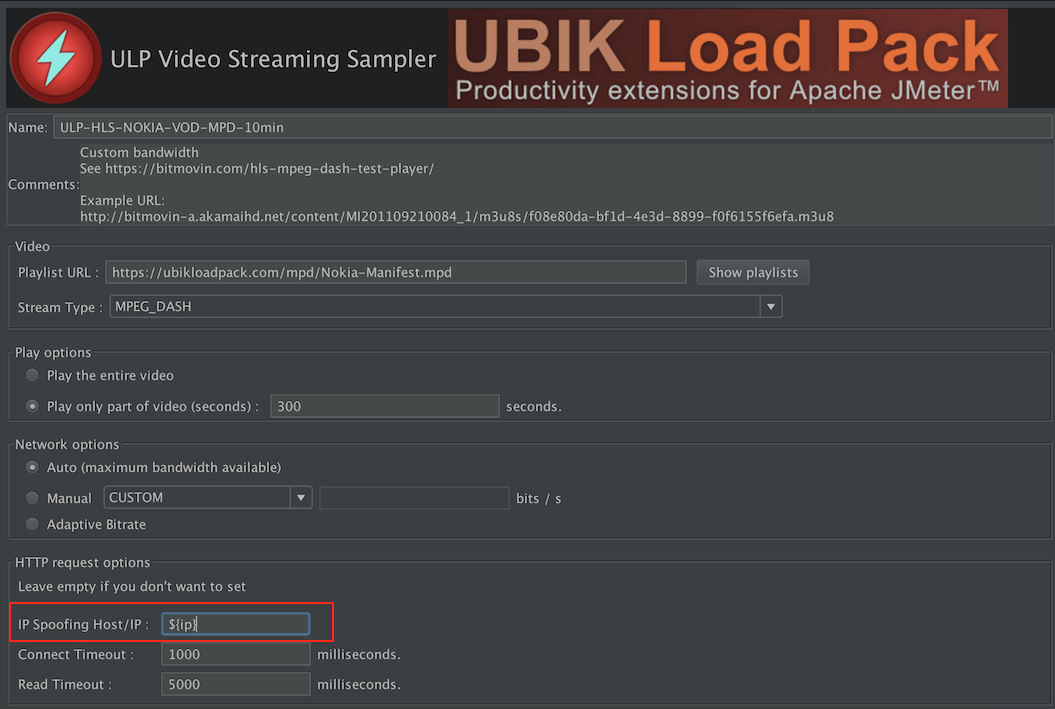Click the manual bandwidth bits/s field
This screenshot has width=1055, height=709.
[414, 497]
